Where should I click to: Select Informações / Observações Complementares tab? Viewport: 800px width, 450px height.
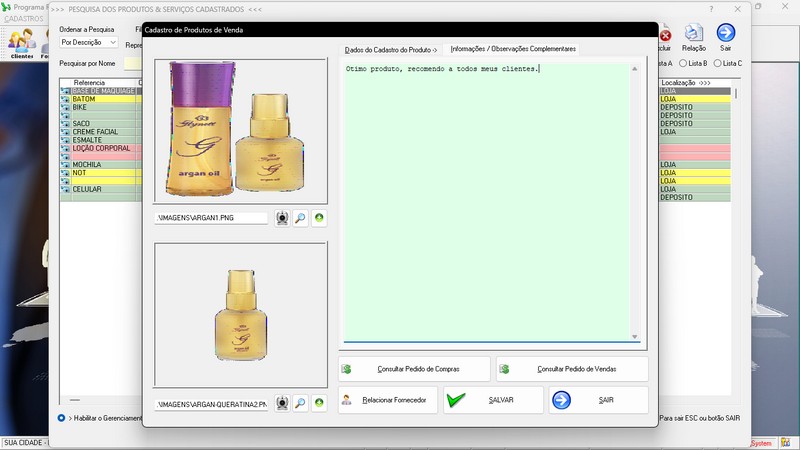point(513,49)
